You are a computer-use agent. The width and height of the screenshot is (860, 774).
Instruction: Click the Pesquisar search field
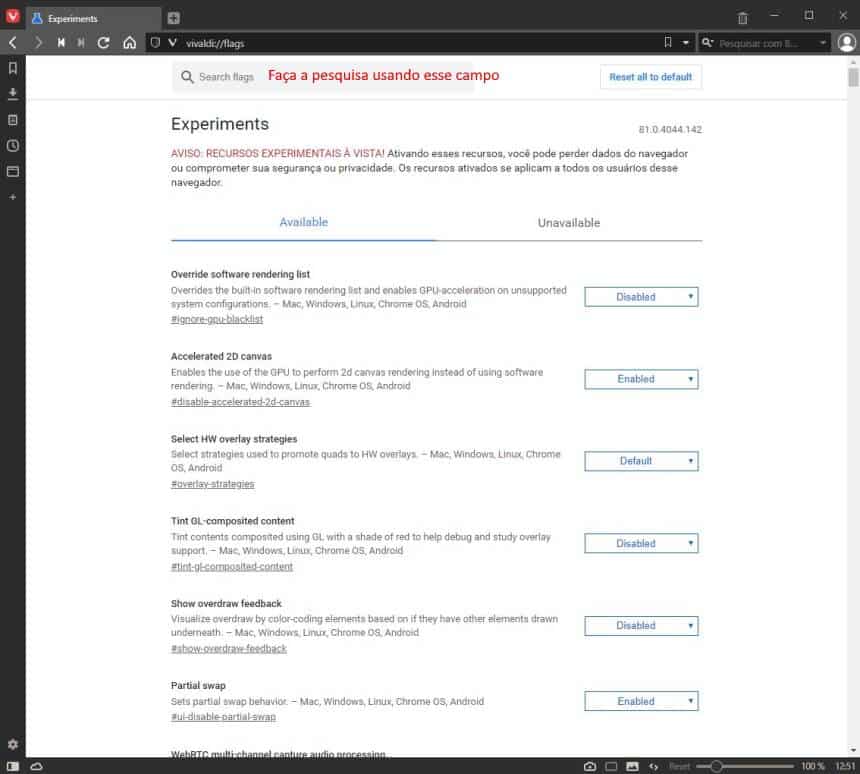coord(765,43)
